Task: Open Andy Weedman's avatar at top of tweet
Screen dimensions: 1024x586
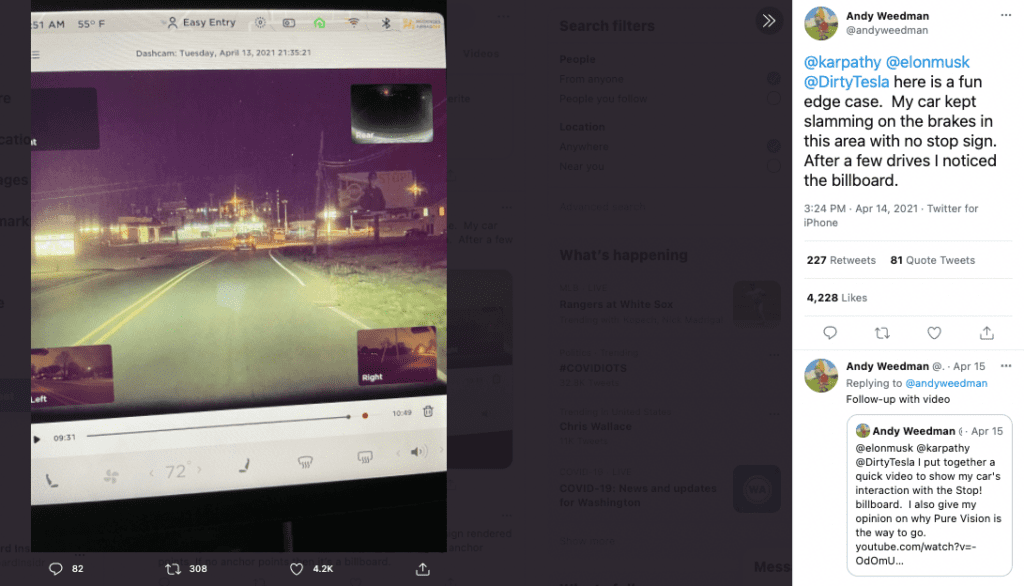Action: tap(821, 23)
